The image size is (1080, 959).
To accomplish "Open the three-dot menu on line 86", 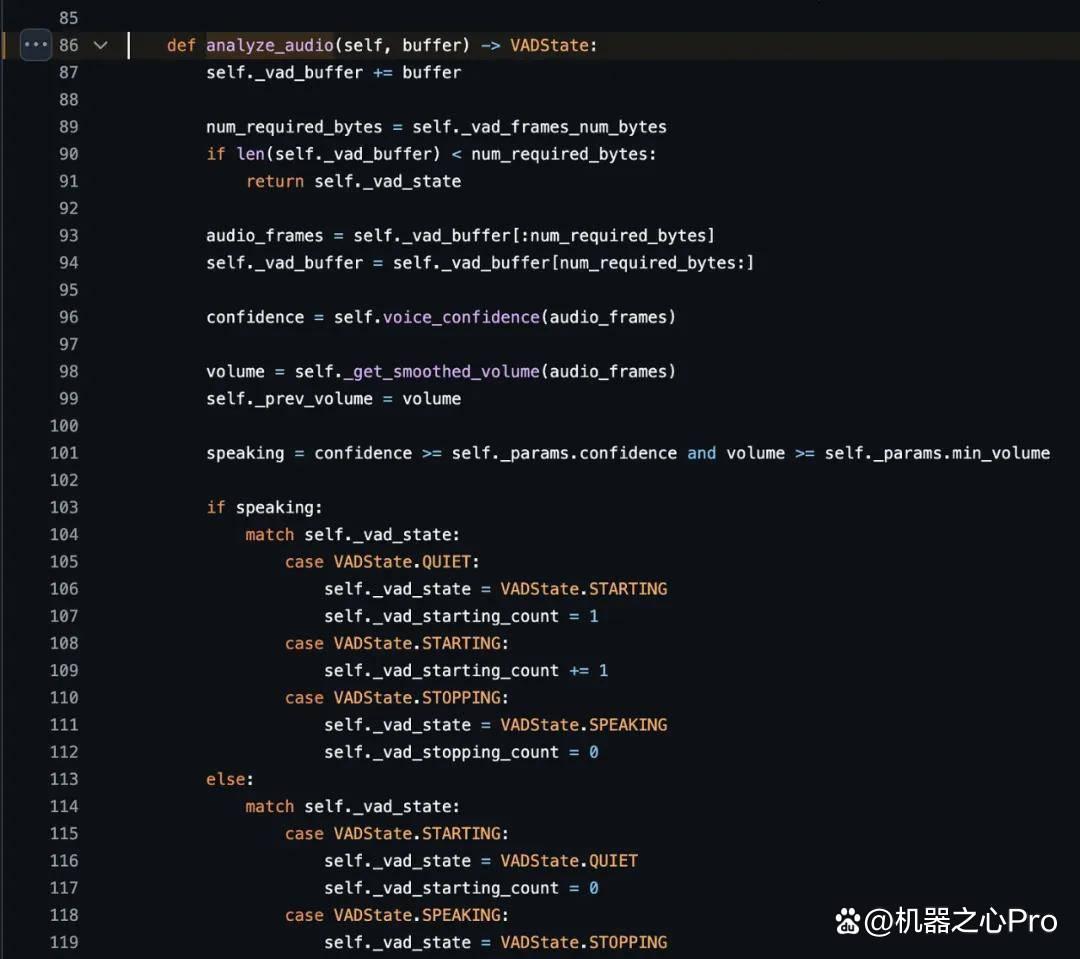I will [x=36, y=45].
